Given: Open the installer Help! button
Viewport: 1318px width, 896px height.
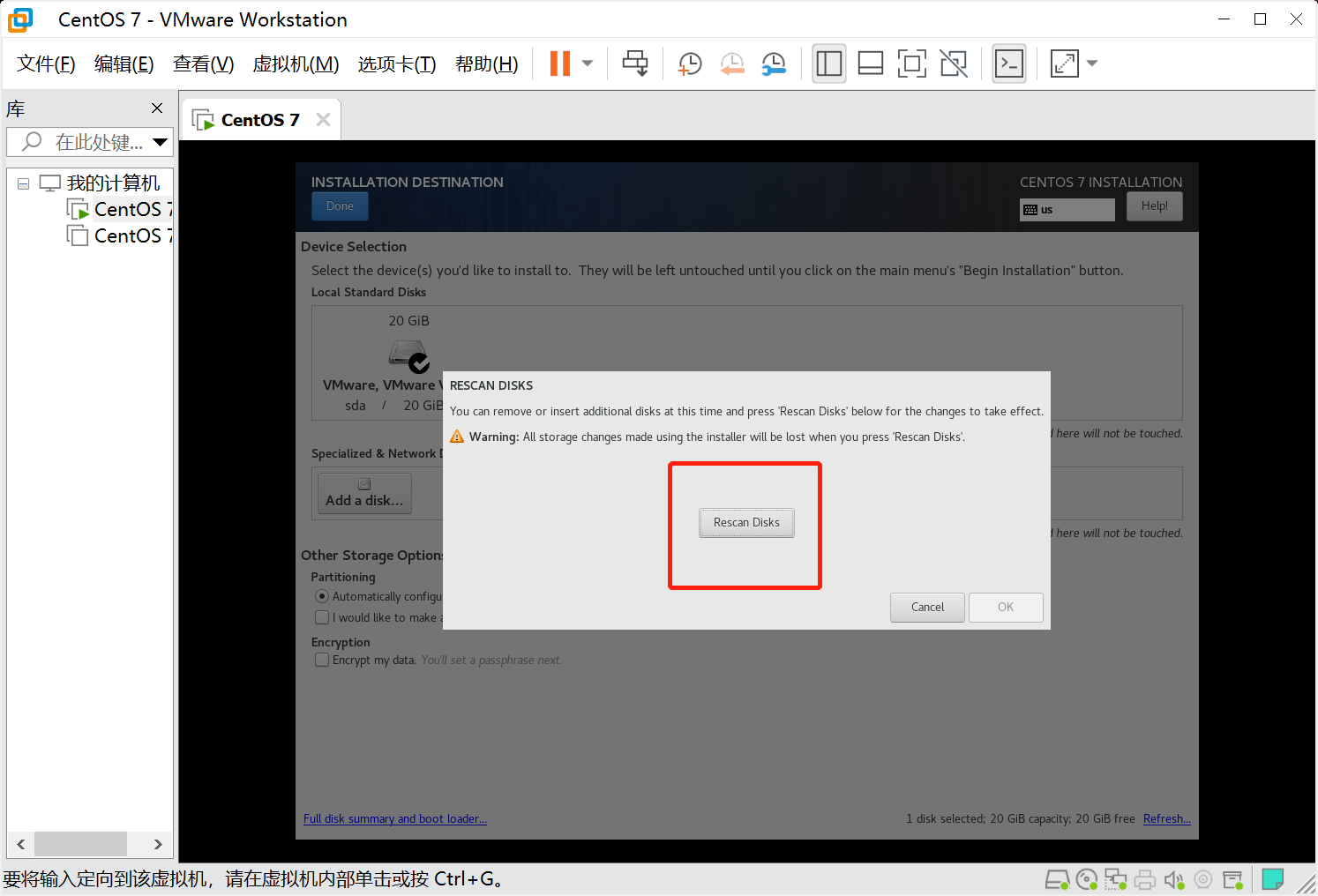Looking at the screenshot, I should click(1155, 206).
